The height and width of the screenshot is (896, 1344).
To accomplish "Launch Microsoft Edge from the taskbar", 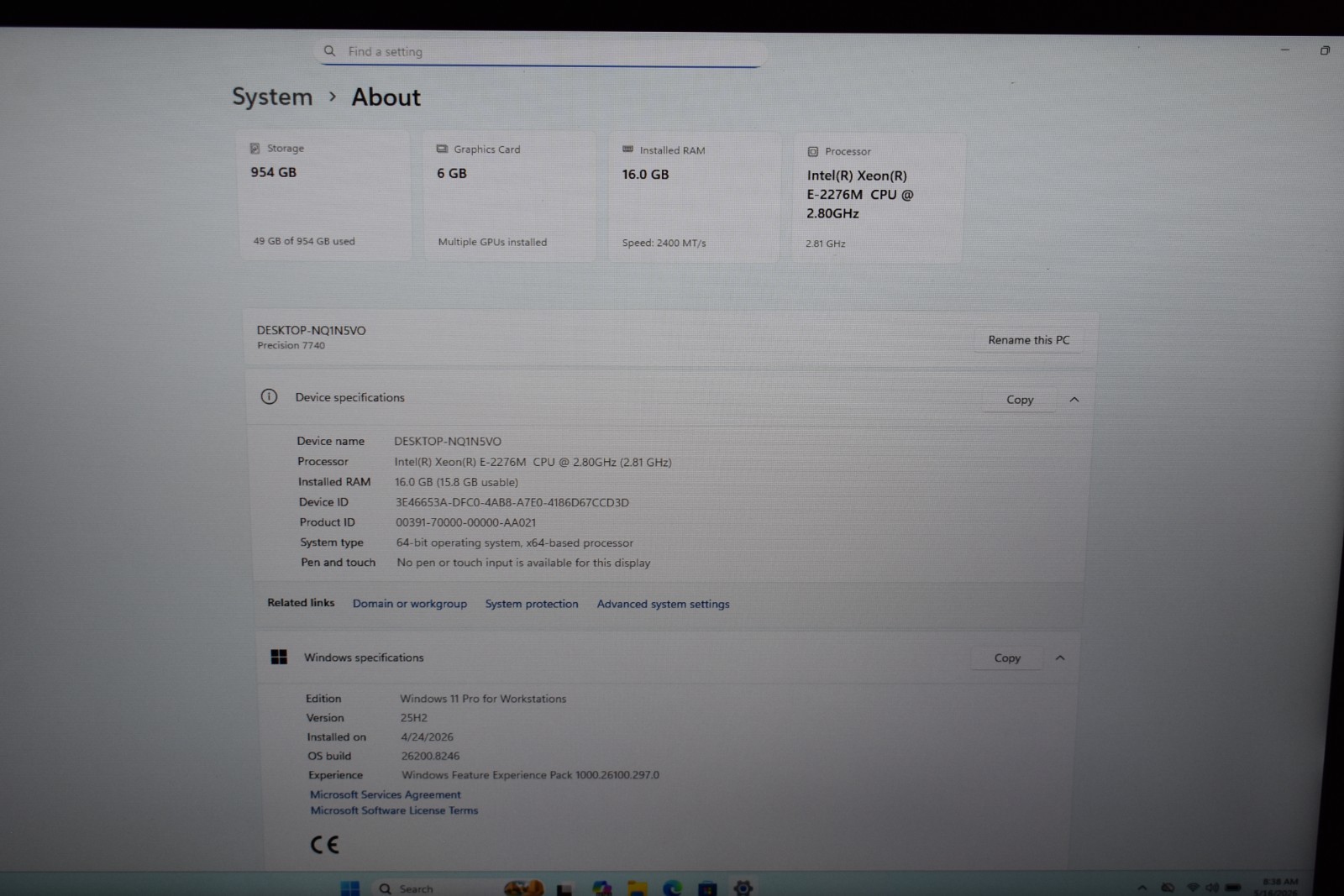I will (673, 888).
